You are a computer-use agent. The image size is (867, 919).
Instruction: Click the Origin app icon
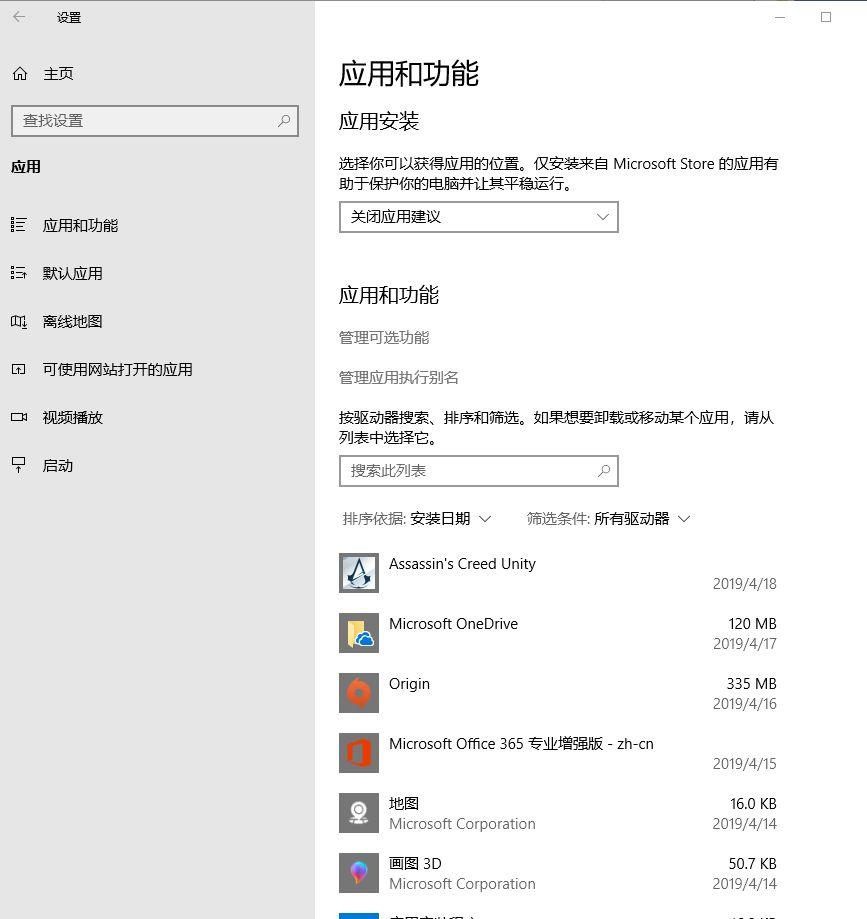[359, 693]
